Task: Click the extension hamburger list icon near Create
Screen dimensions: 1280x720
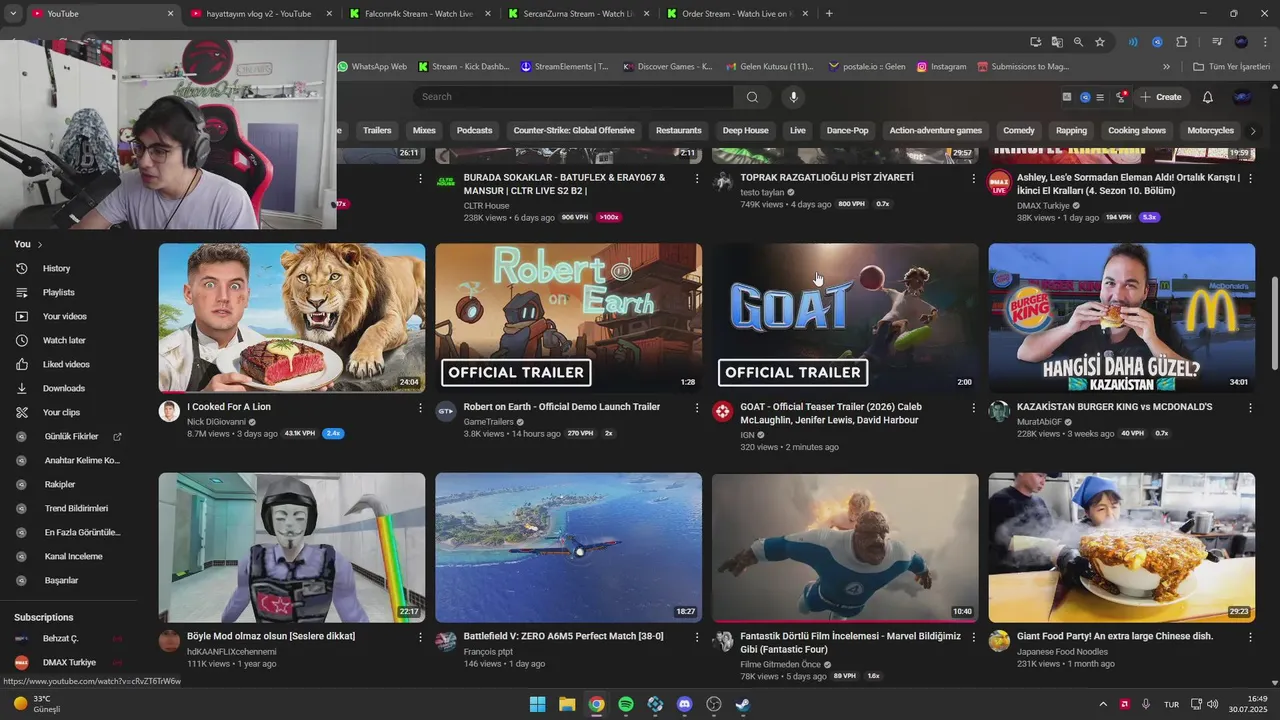Action: coord(1100,97)
